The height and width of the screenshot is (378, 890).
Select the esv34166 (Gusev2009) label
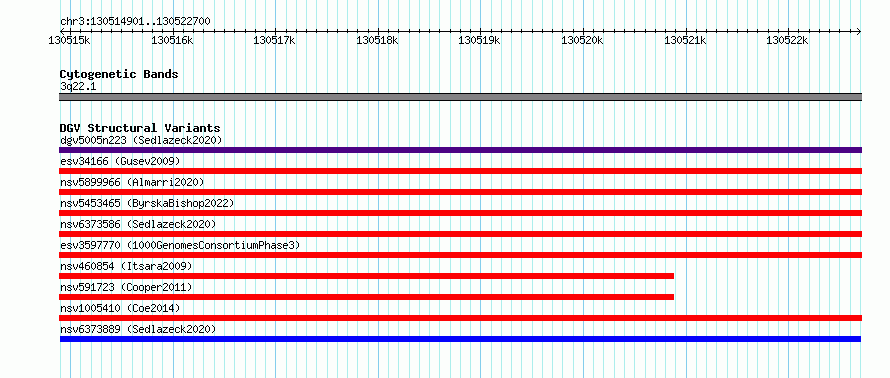(x=120, y=161)
